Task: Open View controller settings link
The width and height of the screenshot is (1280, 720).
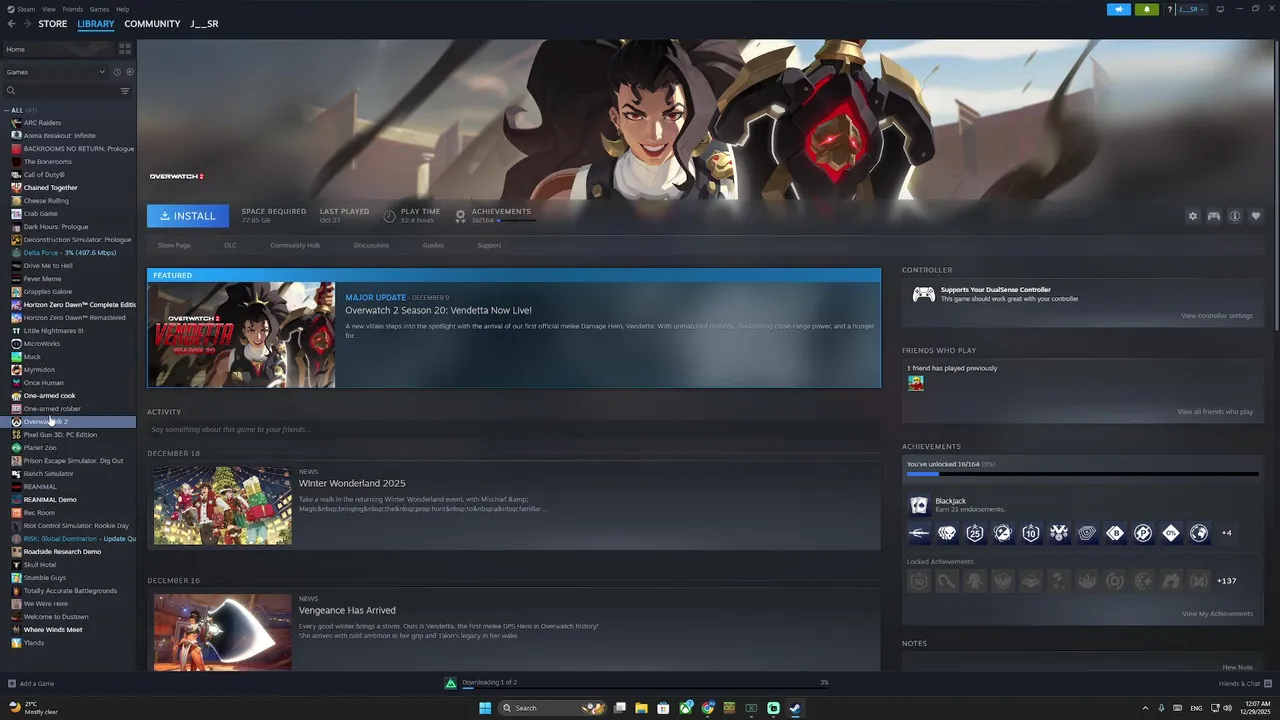Action: point(1217,316)
